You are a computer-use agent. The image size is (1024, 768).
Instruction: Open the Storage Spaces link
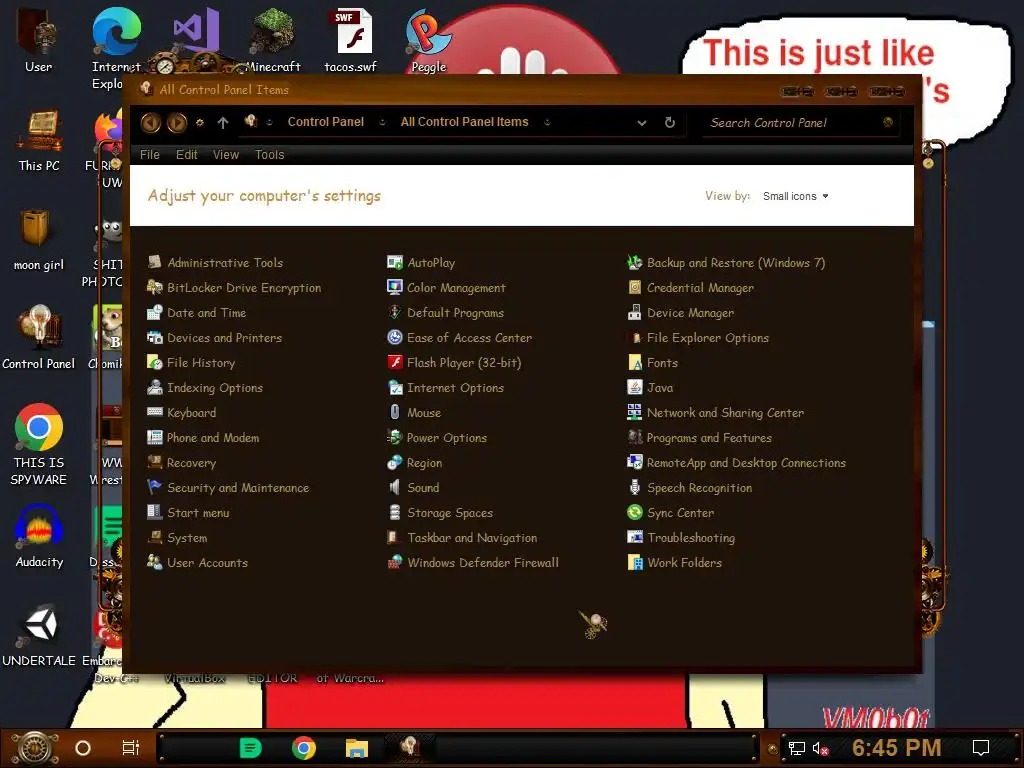pyautogui.click(x=450, y=513)
